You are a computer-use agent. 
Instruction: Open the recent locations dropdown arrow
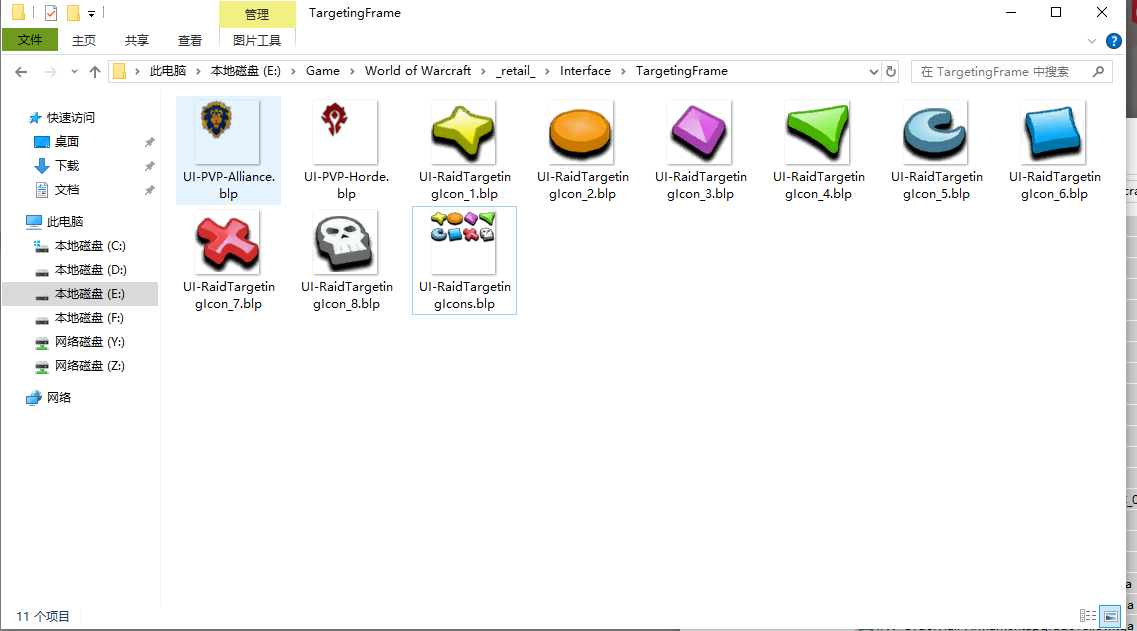pos(74,72)
